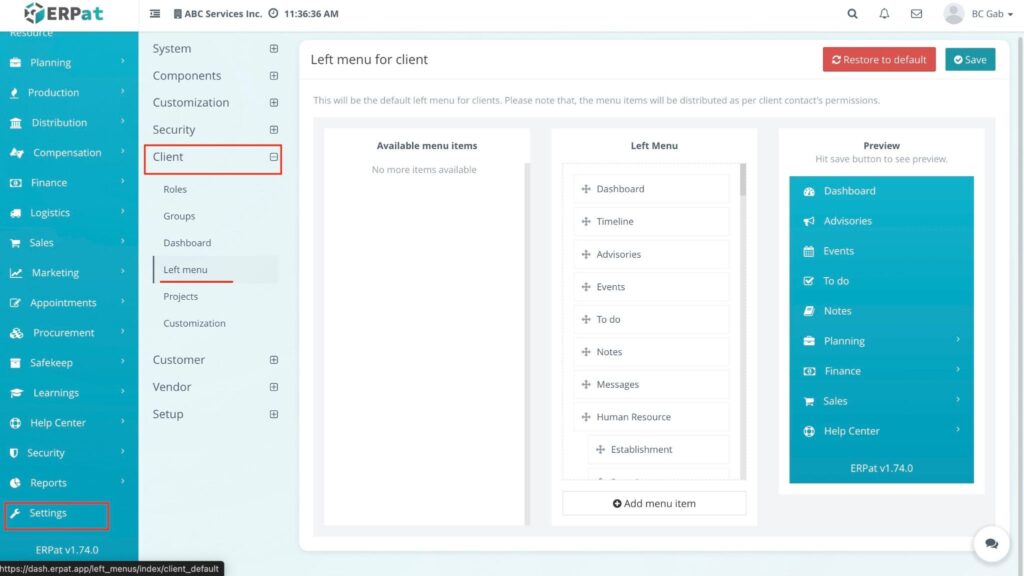Screen dimensions: 1024x576
Task: Open Finance in the left sidebar
Action: tap(49, 183)
